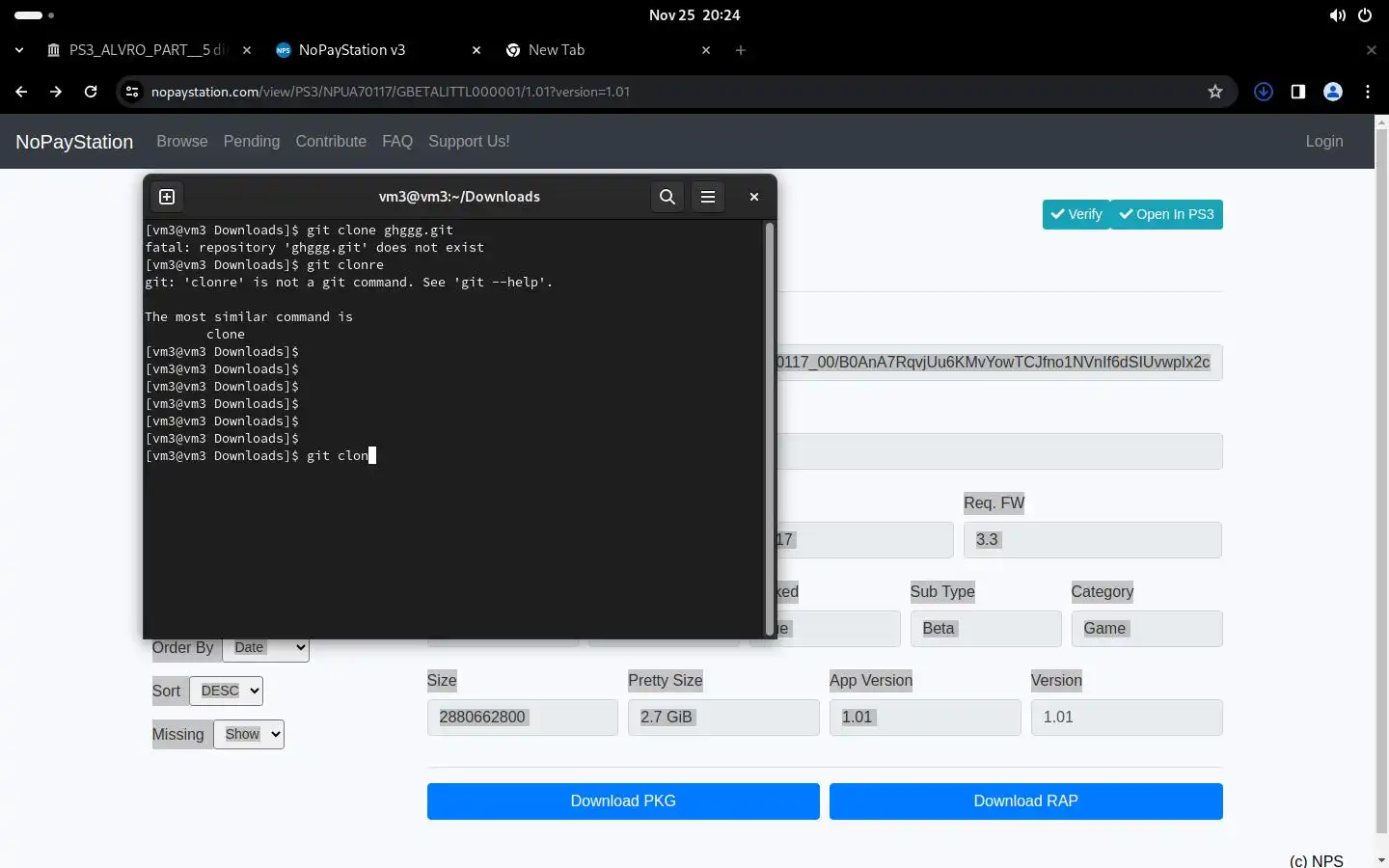Close the New Tab tab

(x=706, y=50)
